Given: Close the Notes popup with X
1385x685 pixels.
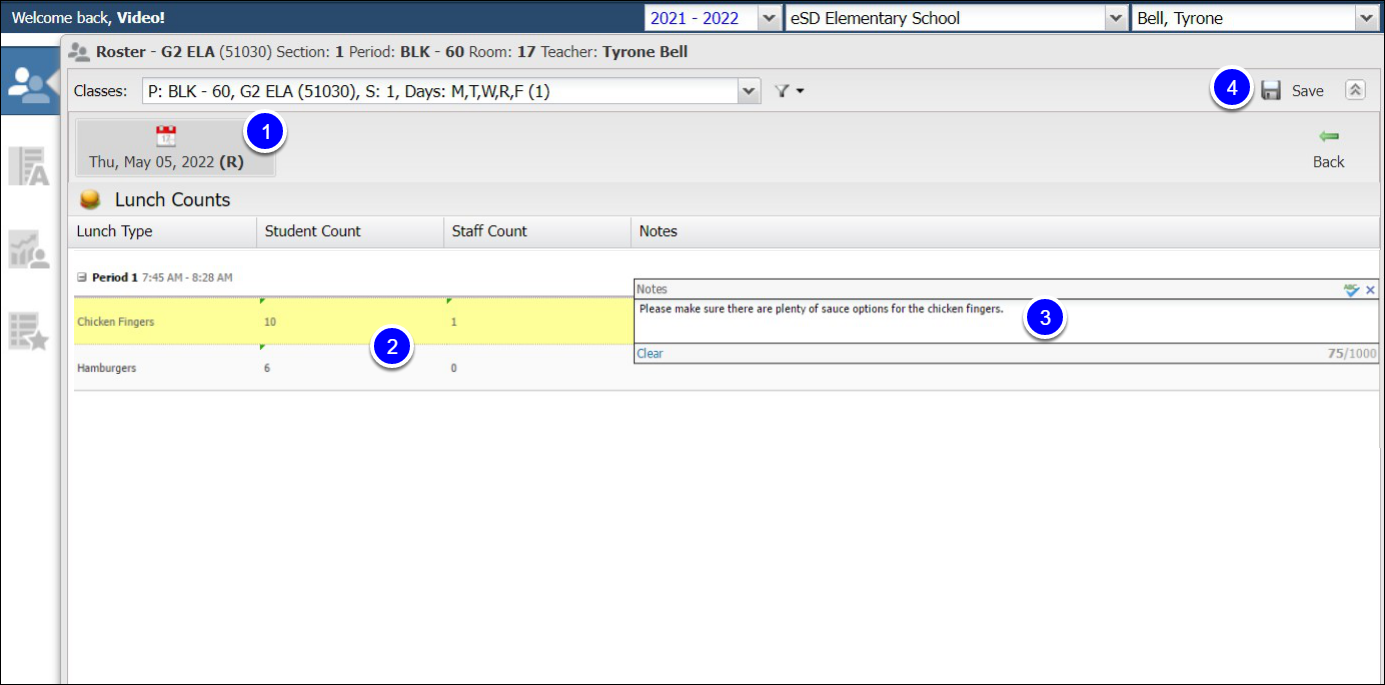Looking at the screenshot, I should point(1371,289).
